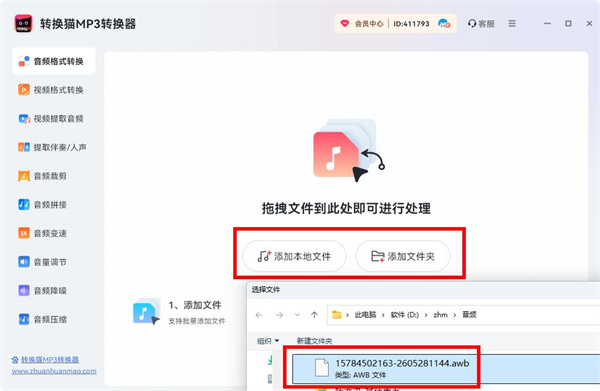Click the address bar folder icon
This screenshot has width=600, height=391.
[337, 315]
